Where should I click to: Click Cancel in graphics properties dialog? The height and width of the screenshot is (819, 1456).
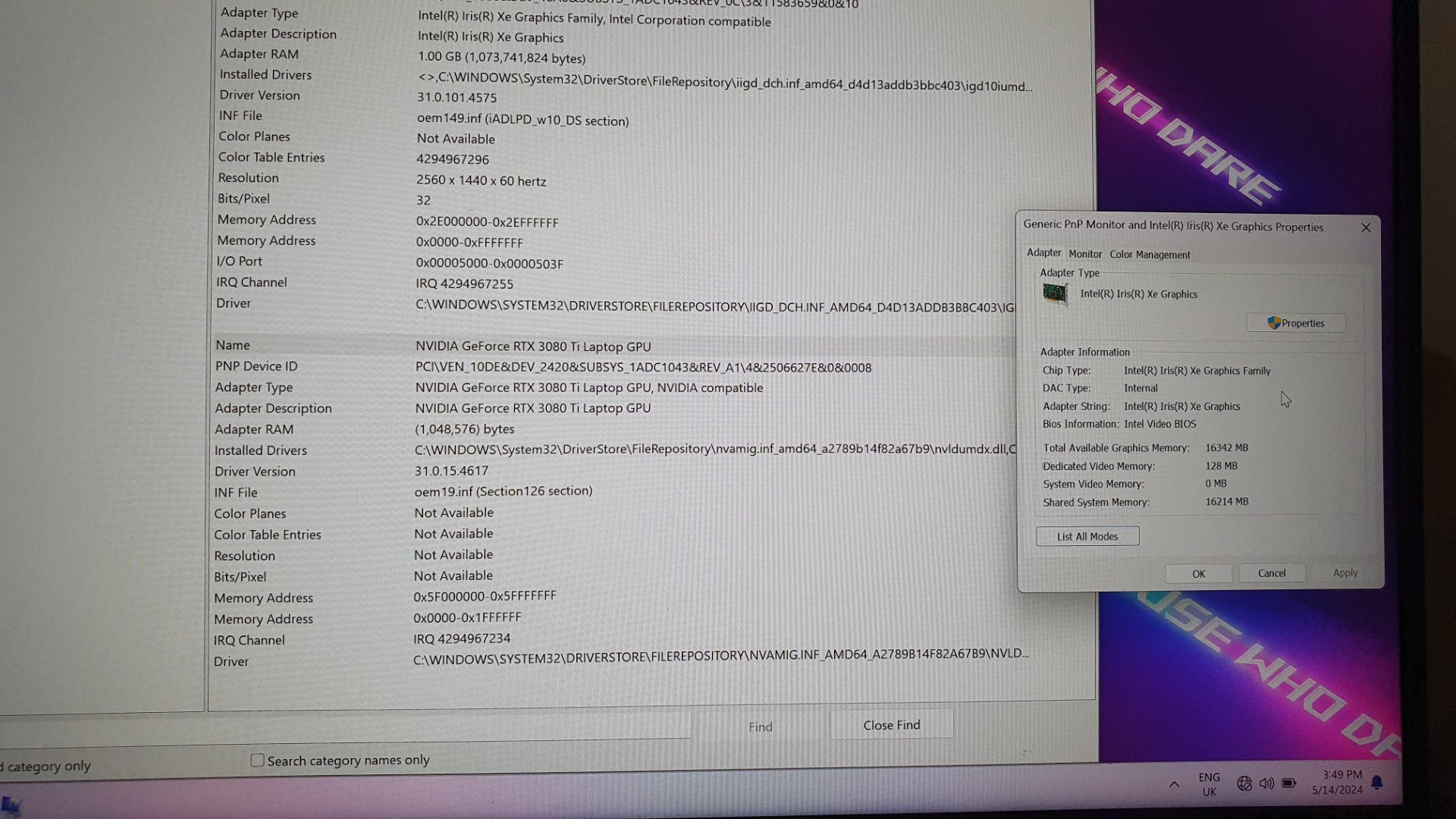[x=1272, y=573]
